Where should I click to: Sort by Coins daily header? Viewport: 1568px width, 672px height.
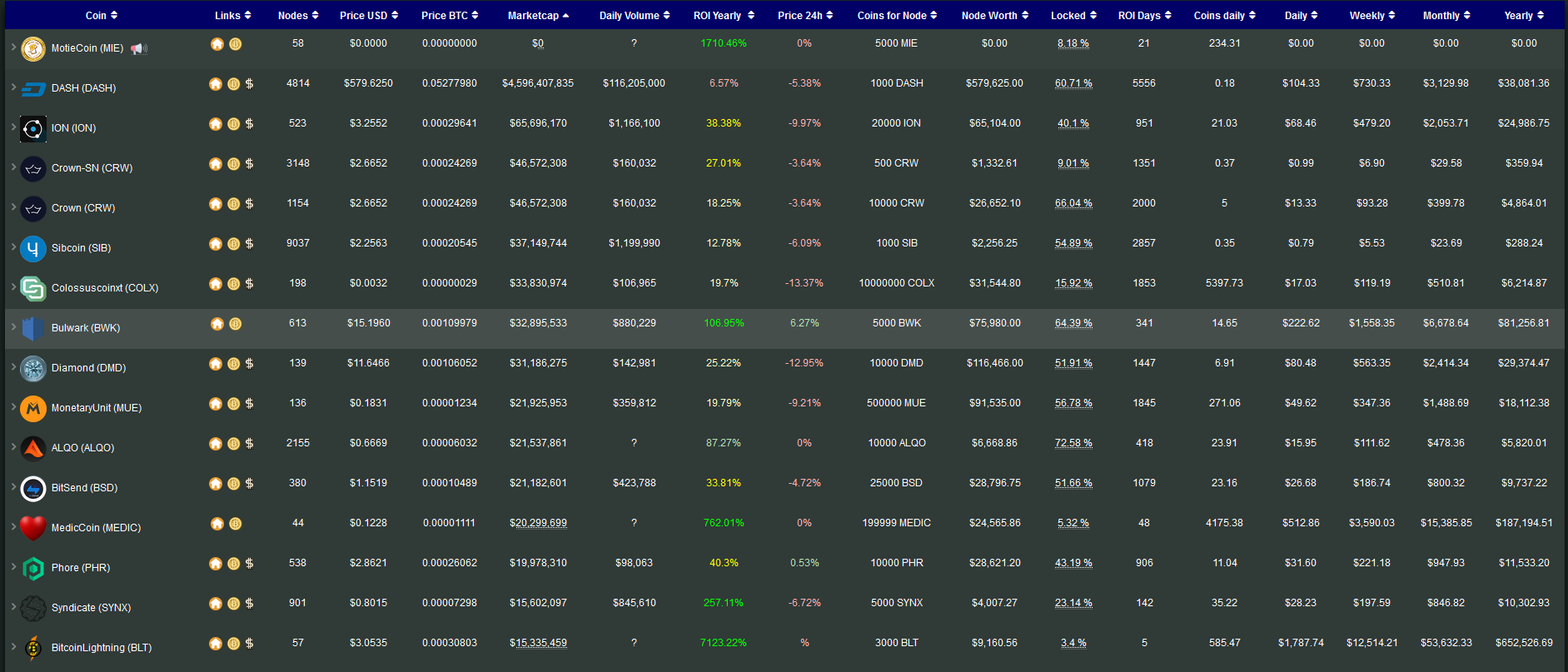pos(1225,15)
